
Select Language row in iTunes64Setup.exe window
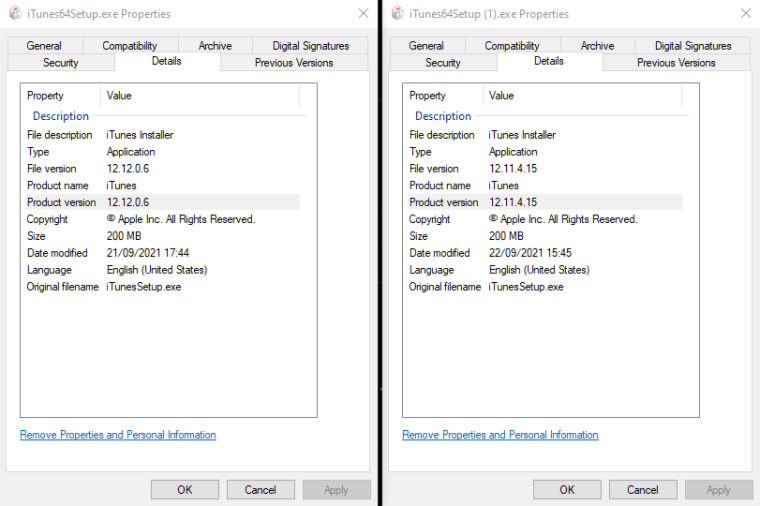(162, 270)
